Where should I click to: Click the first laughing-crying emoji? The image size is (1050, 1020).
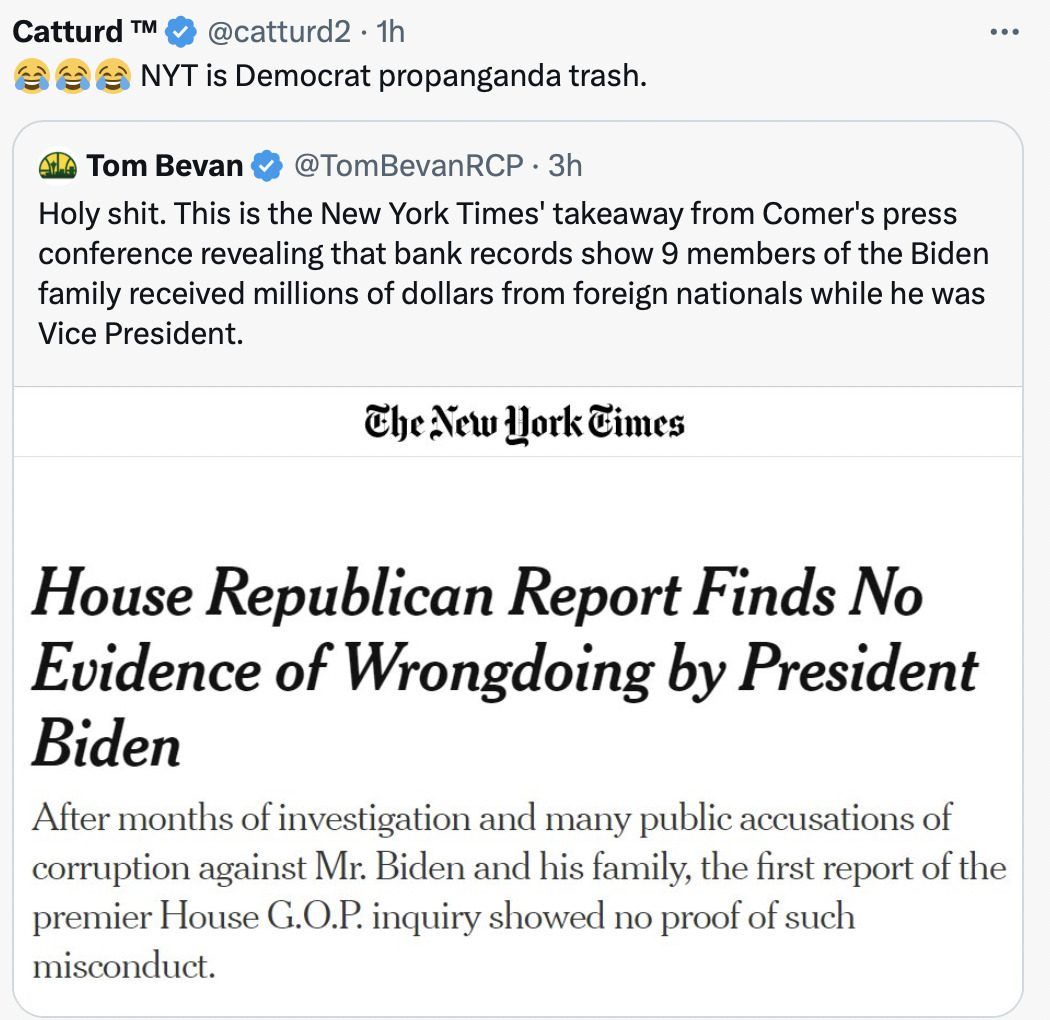pos(31,76)
